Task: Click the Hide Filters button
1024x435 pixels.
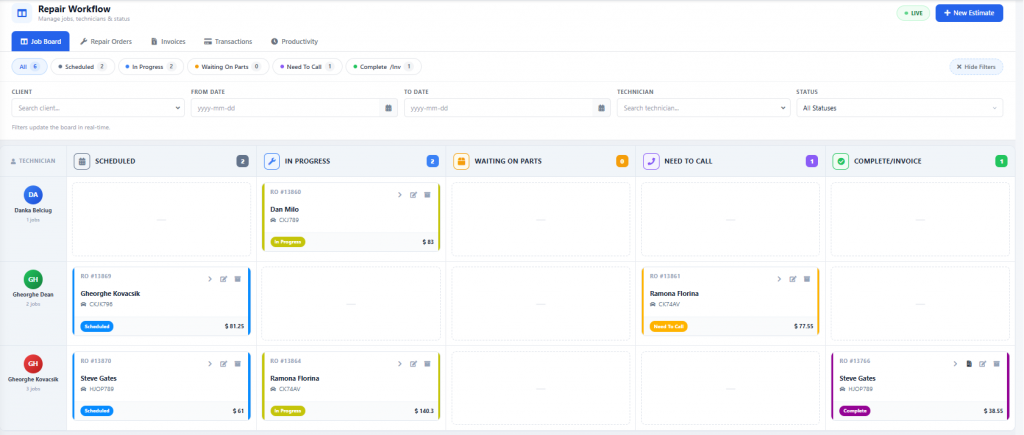Action: (976, 67)
